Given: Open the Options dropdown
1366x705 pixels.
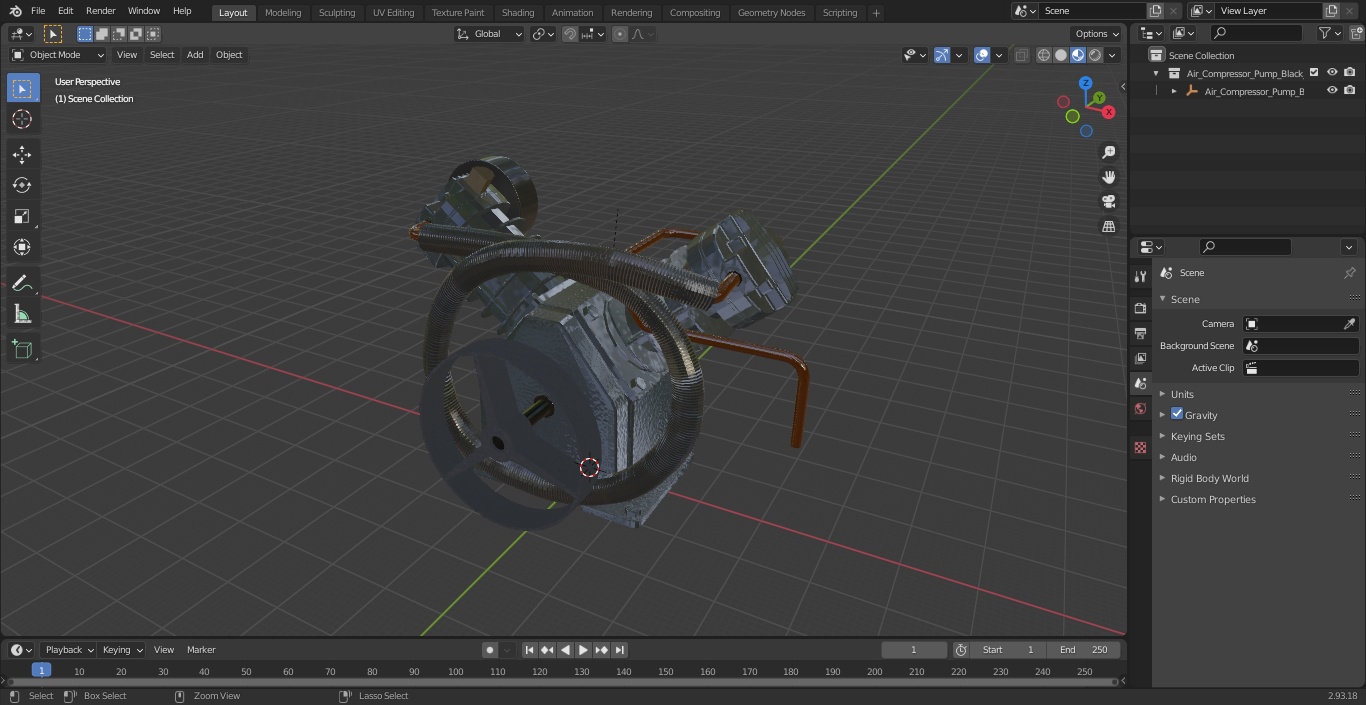Looking at the screenshot, I should click(x=1097, y=34).
